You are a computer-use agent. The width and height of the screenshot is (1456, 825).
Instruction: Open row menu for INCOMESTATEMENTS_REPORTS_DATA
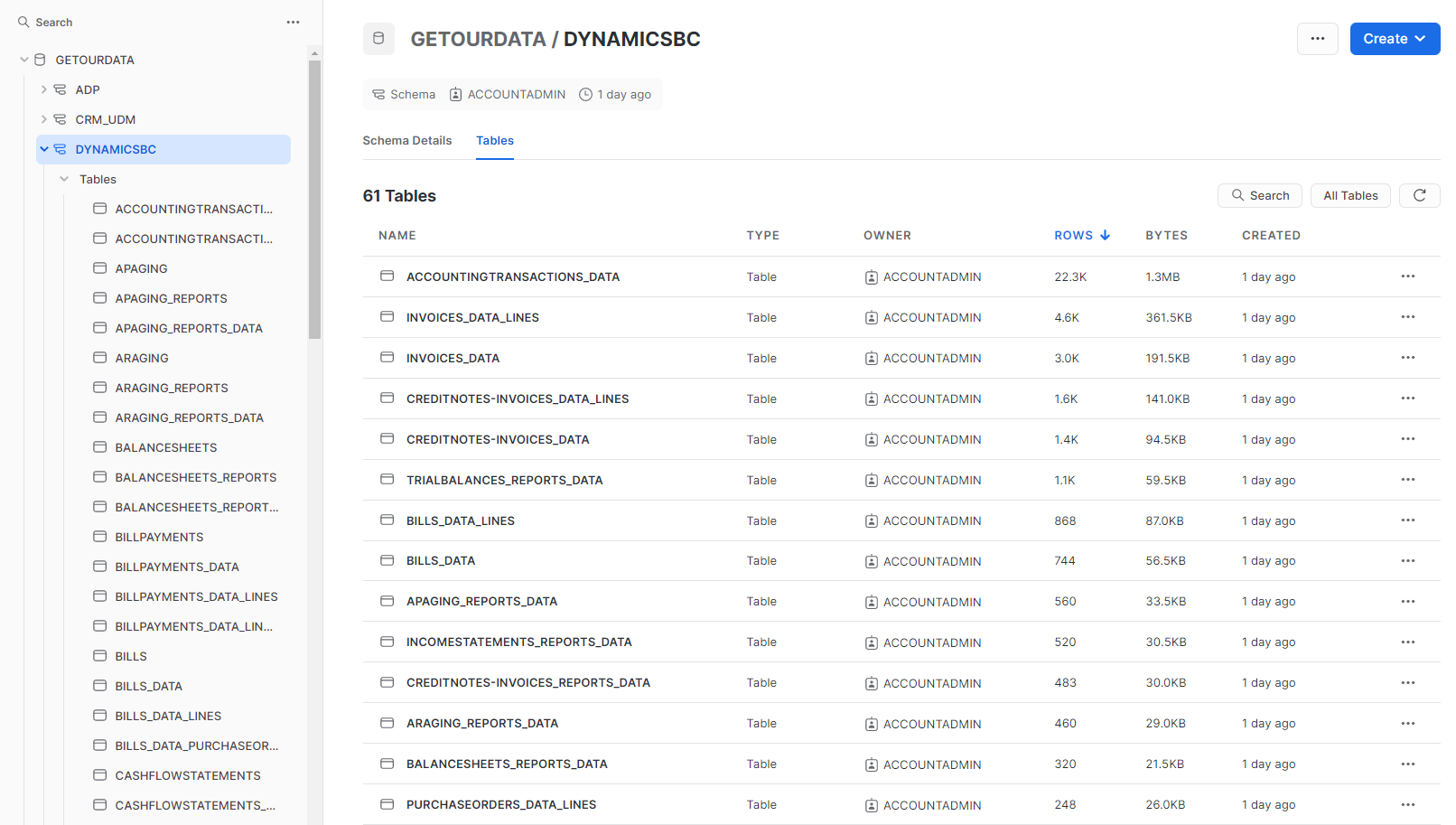point(1408,642)
